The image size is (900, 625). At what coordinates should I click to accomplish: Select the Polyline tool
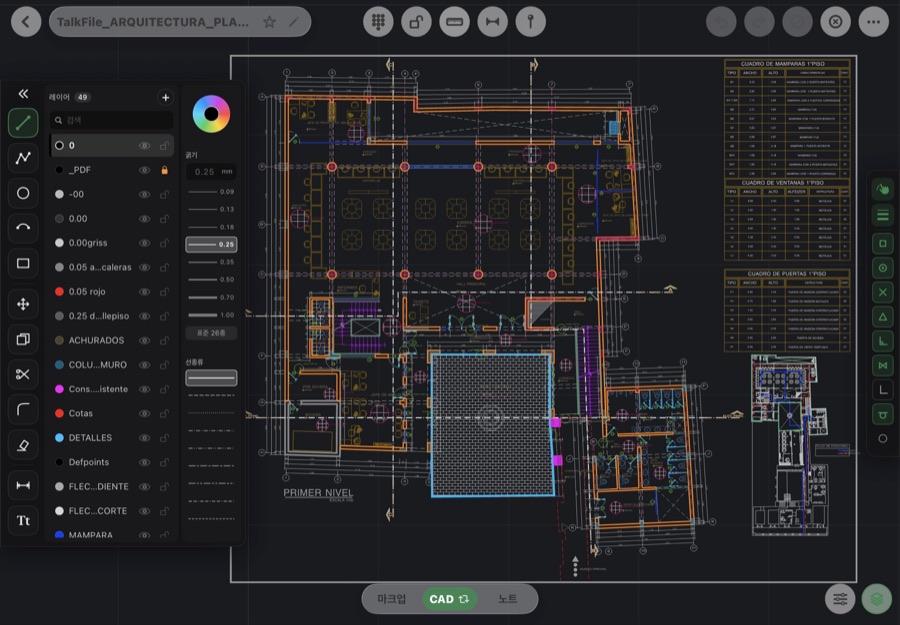tap(23, 158)
